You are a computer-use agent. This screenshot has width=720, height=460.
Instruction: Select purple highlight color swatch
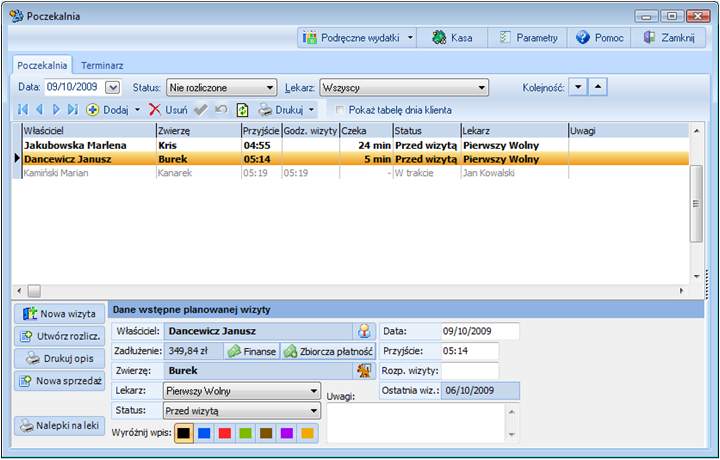[287, 433]
